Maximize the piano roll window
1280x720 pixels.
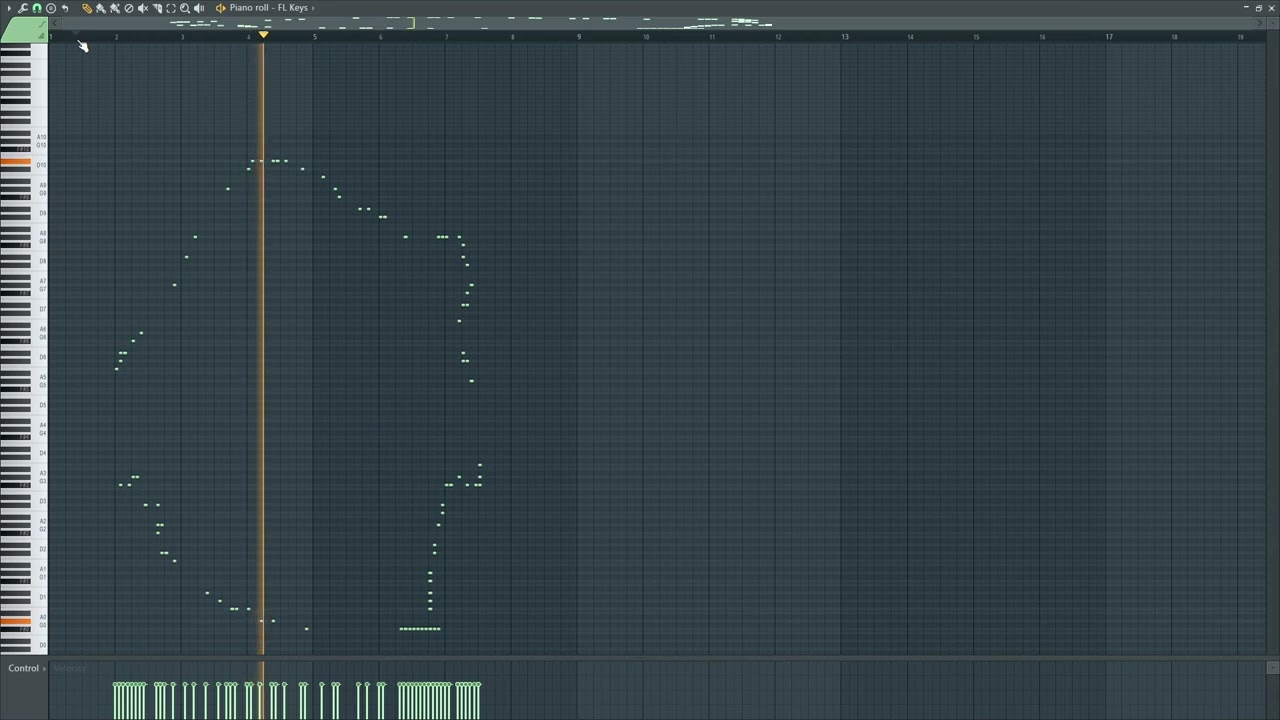(x=1258, y=8)
